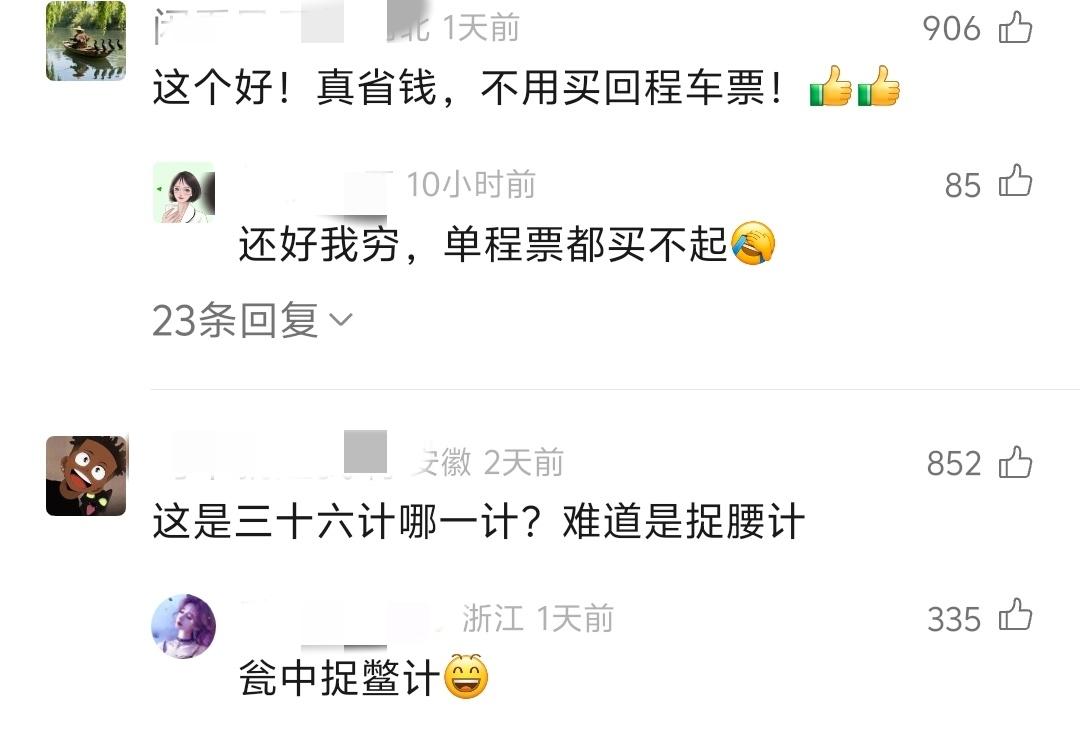The image size is (1080, 734).
Task: Like the reply with 85 likes
Action: [x=1015, y=181]
